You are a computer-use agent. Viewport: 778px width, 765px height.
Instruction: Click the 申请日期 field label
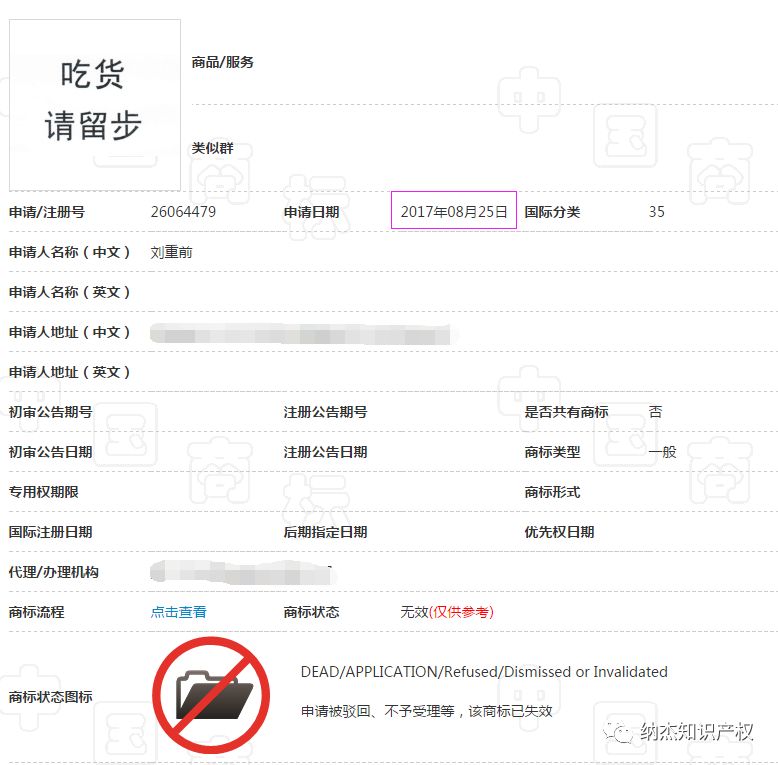(311, 212)
